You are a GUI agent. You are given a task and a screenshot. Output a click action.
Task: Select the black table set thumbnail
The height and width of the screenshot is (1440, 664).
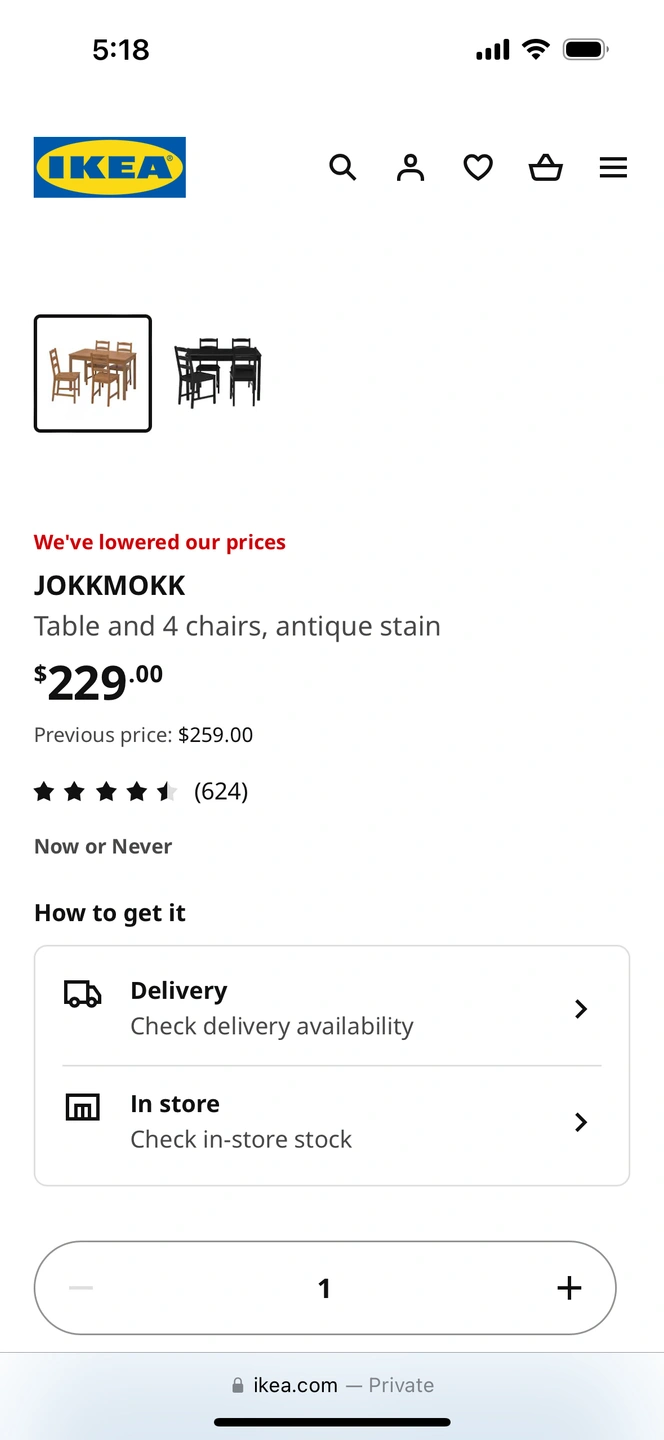[x=218, y=373]
